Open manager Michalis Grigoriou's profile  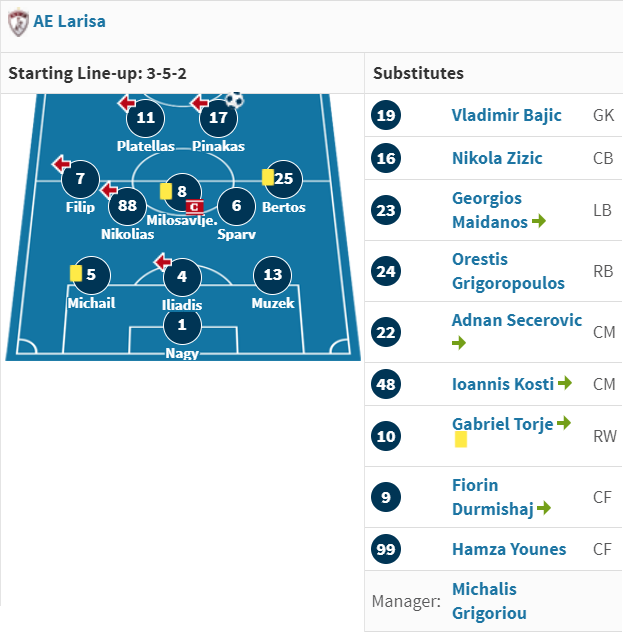coord(489,601)
